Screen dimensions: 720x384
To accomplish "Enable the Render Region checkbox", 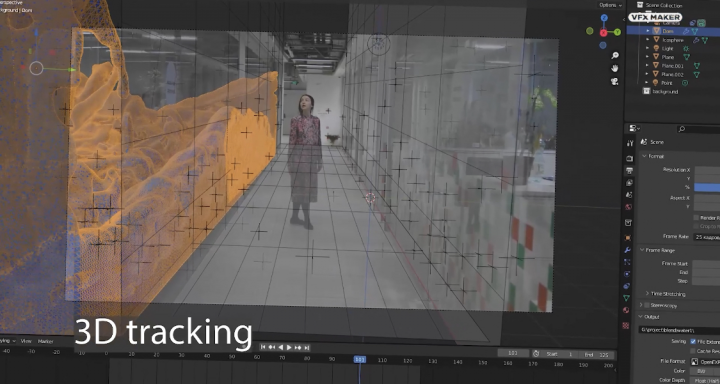I will [x=696, y=218].
